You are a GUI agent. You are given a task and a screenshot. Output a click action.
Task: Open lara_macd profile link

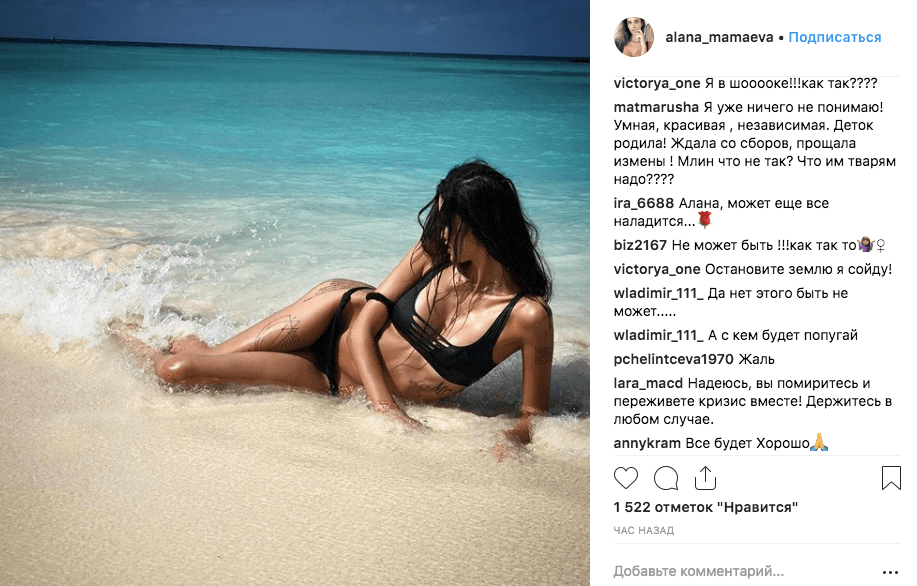pos(648,384)
